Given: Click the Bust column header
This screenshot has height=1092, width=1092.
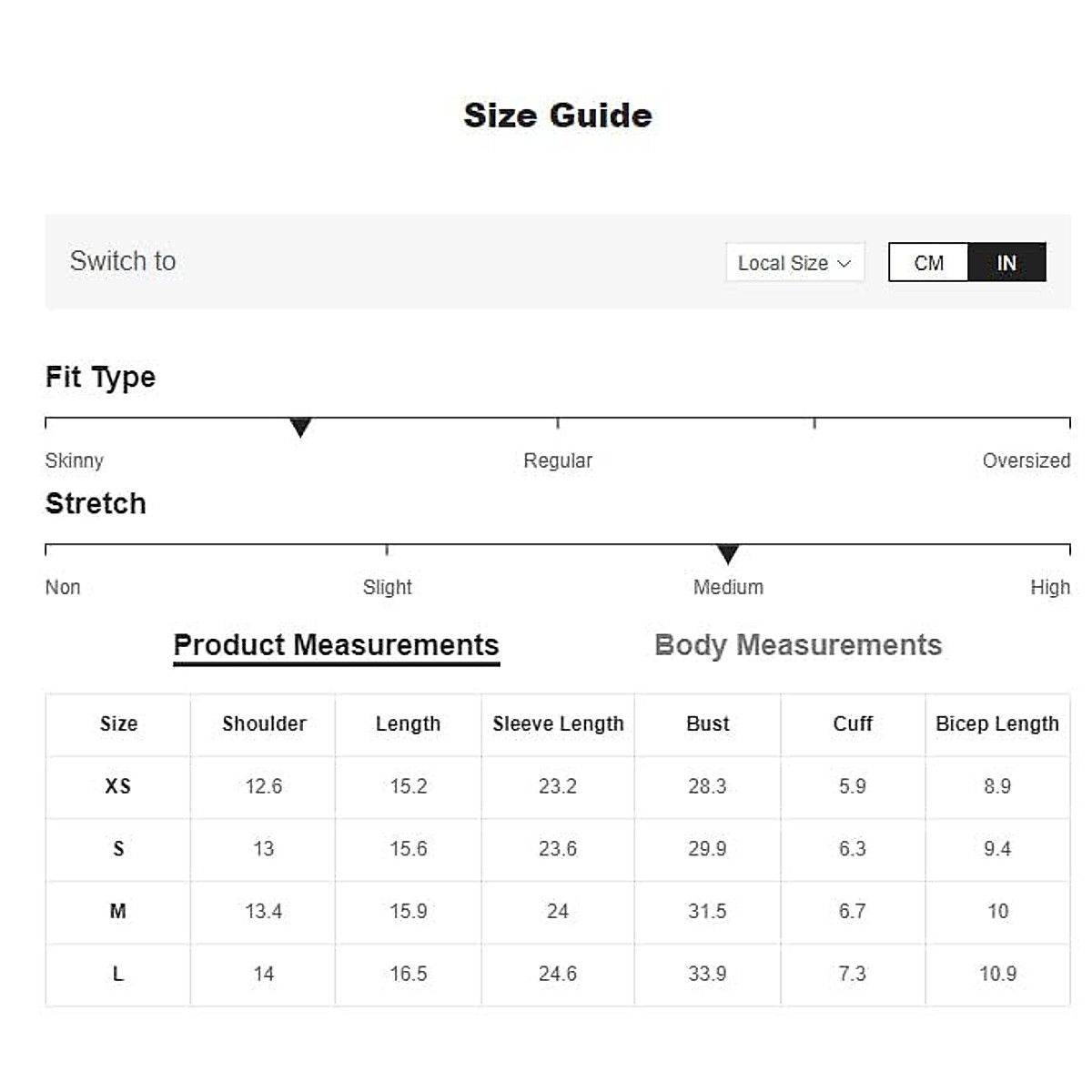Looking at the screenshot, I should click(x=707, y=724).
